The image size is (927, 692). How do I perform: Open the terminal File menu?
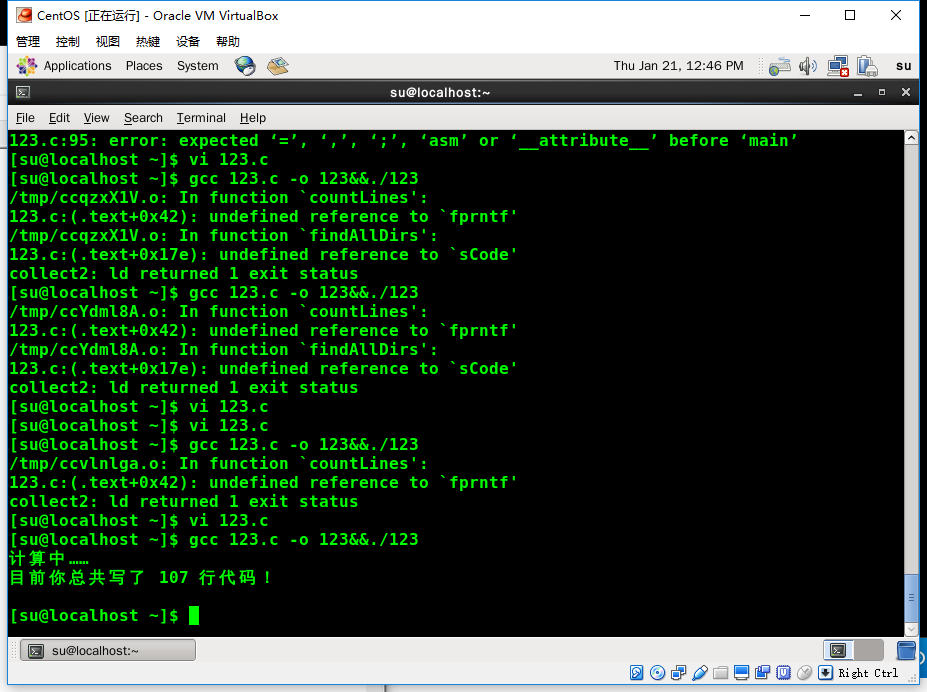click(x=25, y=118)
